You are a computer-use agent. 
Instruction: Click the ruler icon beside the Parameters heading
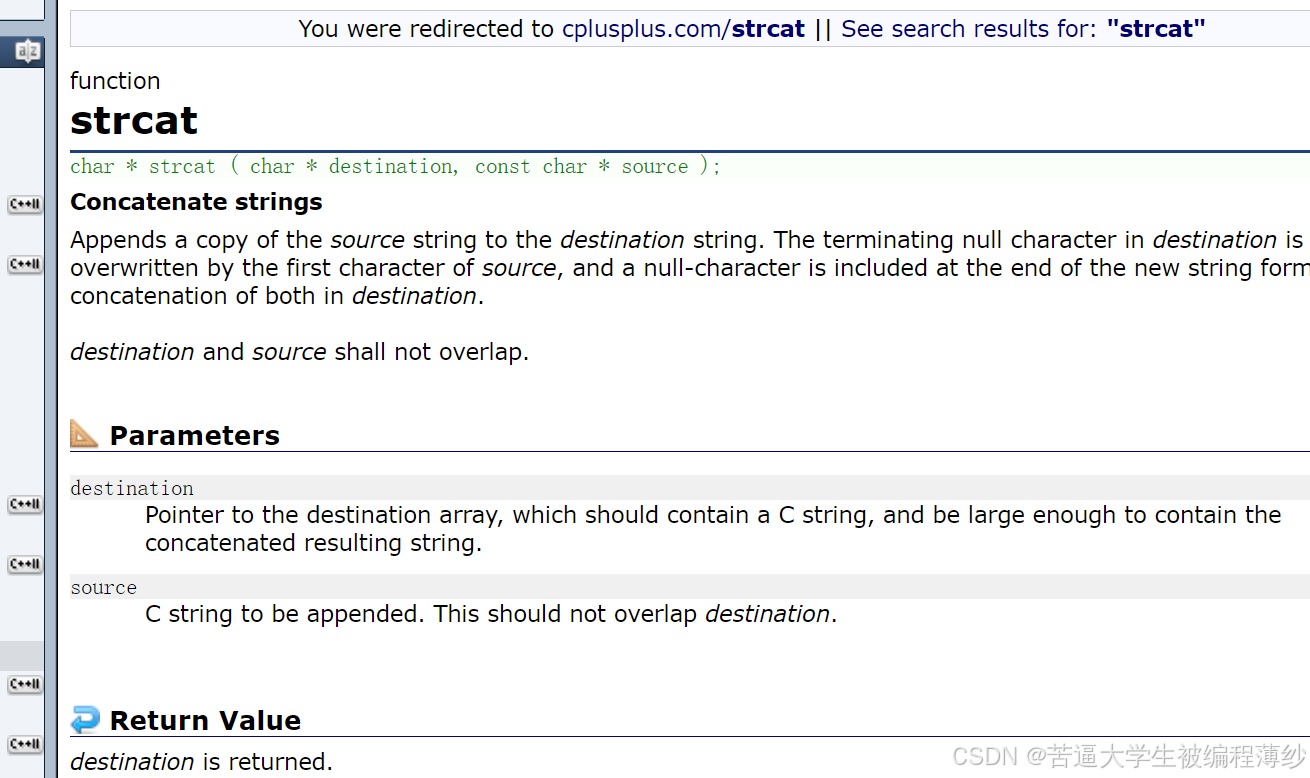pyautogui.click(x=84, y=432)
